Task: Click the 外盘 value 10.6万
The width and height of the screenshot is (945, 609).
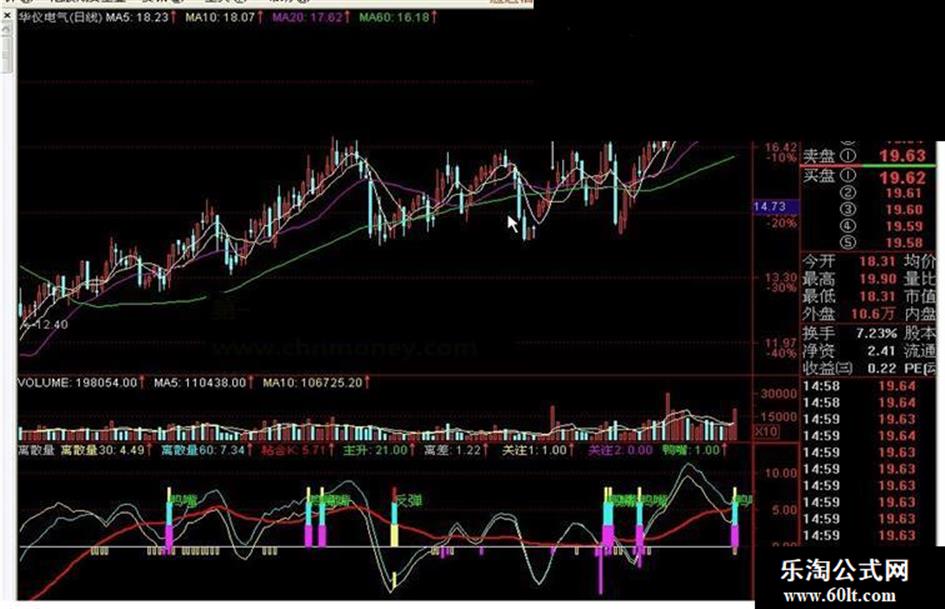Action: [x=873, y=314]
